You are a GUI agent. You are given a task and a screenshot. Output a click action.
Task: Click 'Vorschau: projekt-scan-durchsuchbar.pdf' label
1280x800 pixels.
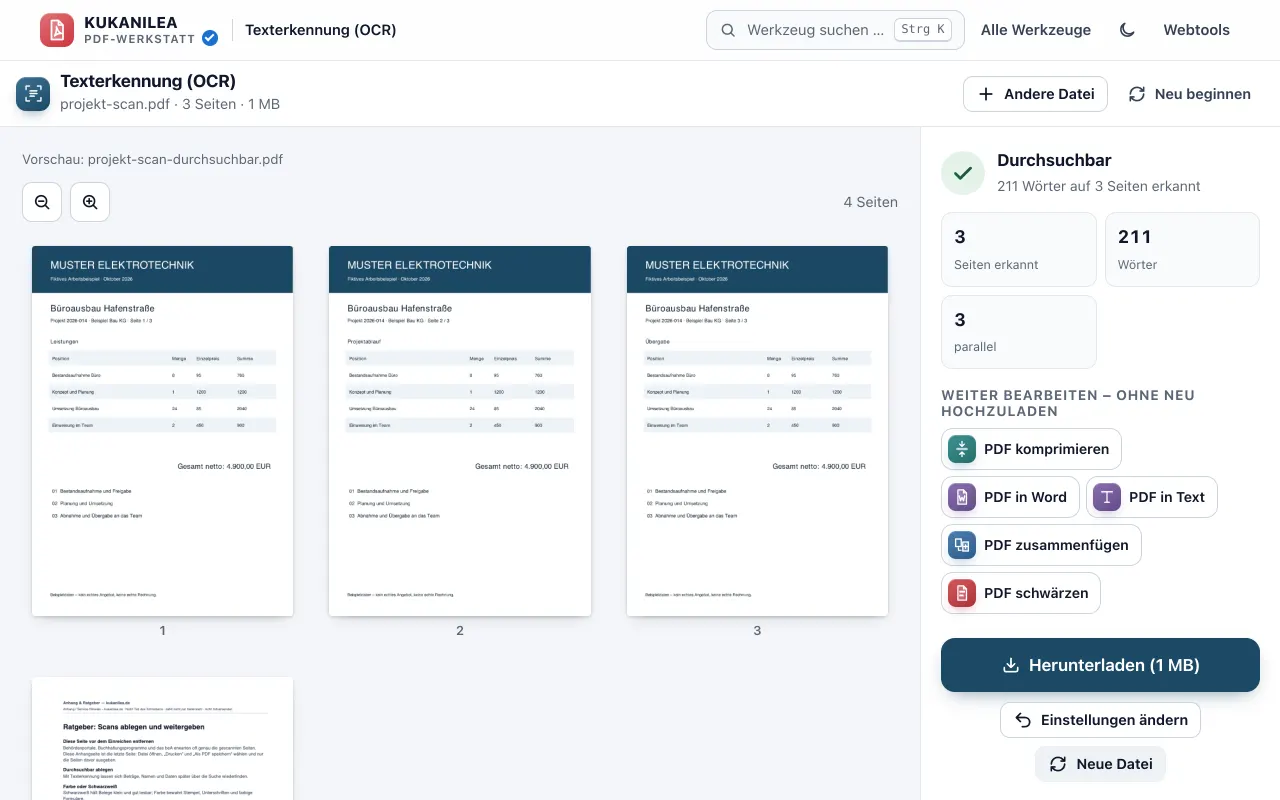pos(152,159)
